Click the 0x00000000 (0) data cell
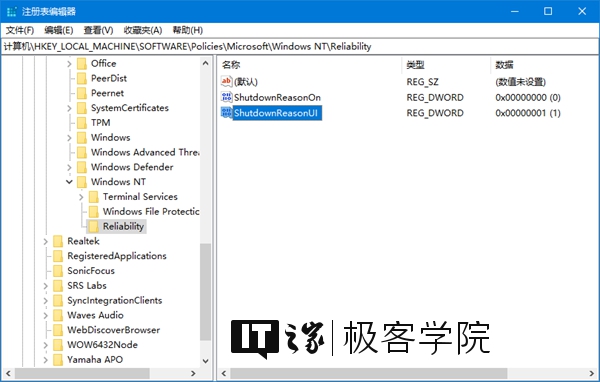This screenshot has height=382, width=600. 528,98
